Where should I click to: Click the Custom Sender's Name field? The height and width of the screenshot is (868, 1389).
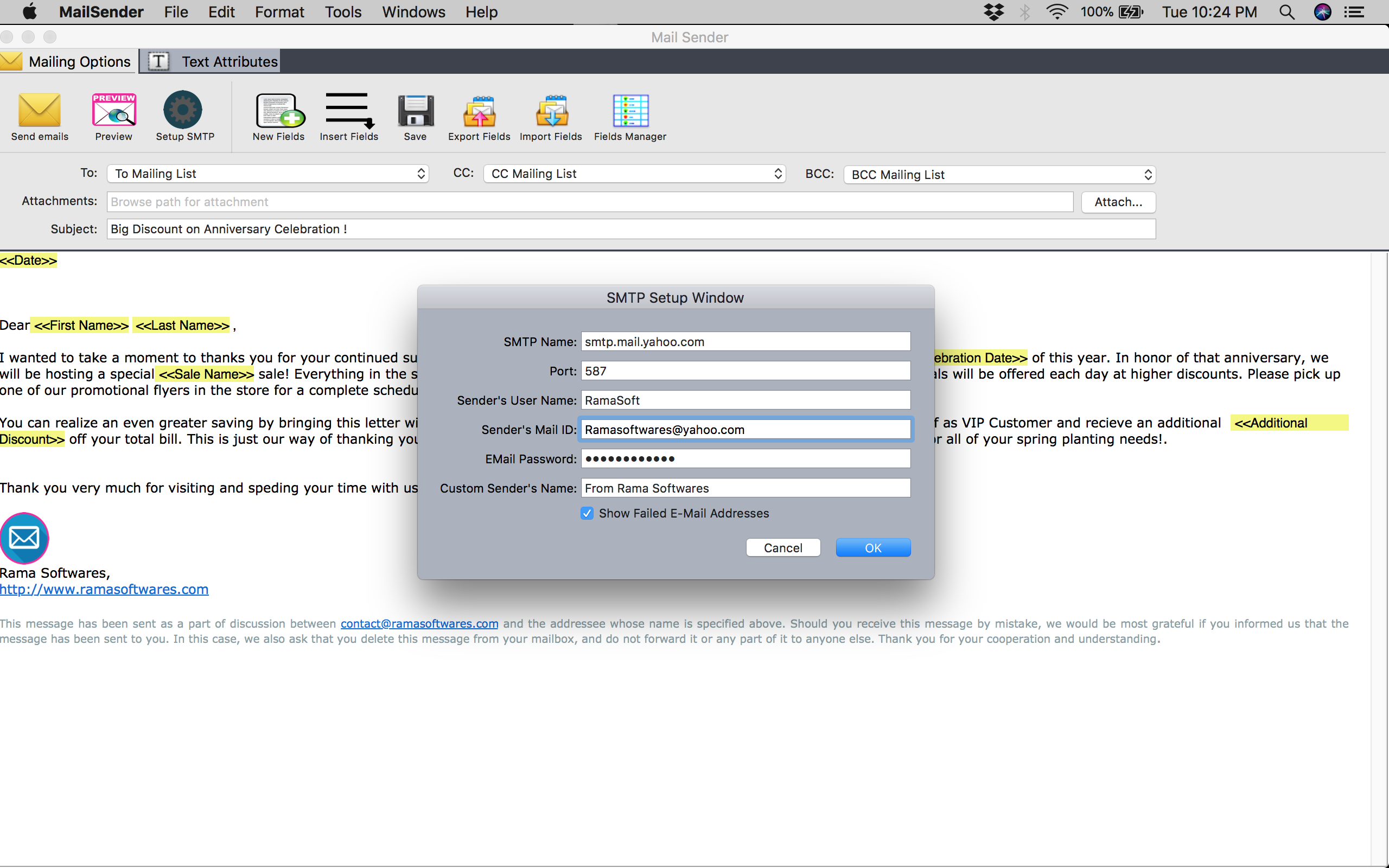pos(746,488)
